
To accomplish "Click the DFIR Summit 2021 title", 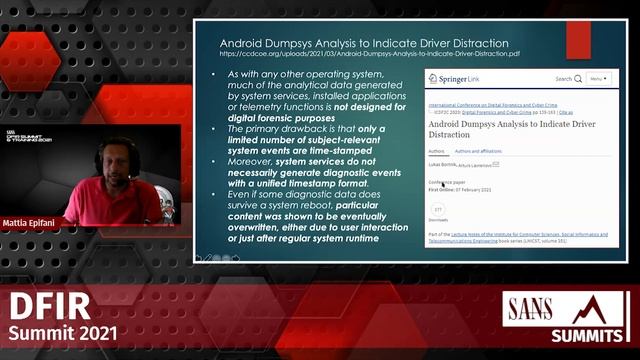I will pos(62,318).
